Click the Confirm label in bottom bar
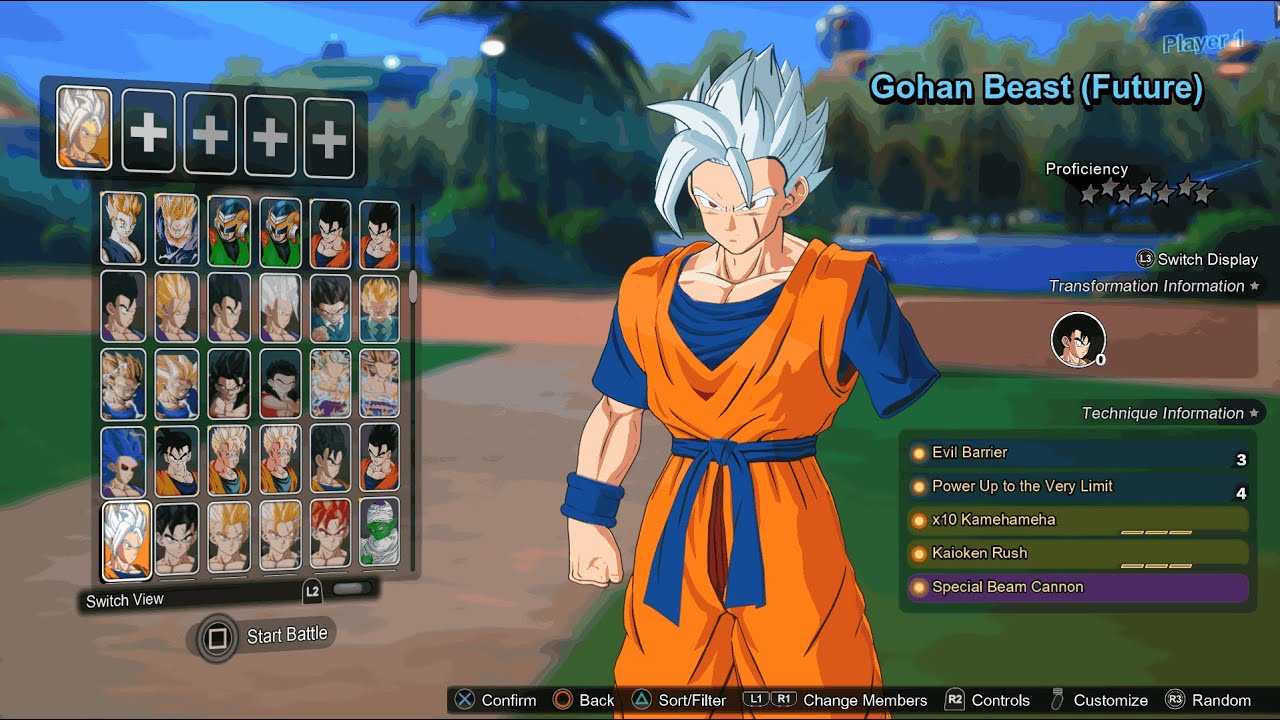 point(509,700)
